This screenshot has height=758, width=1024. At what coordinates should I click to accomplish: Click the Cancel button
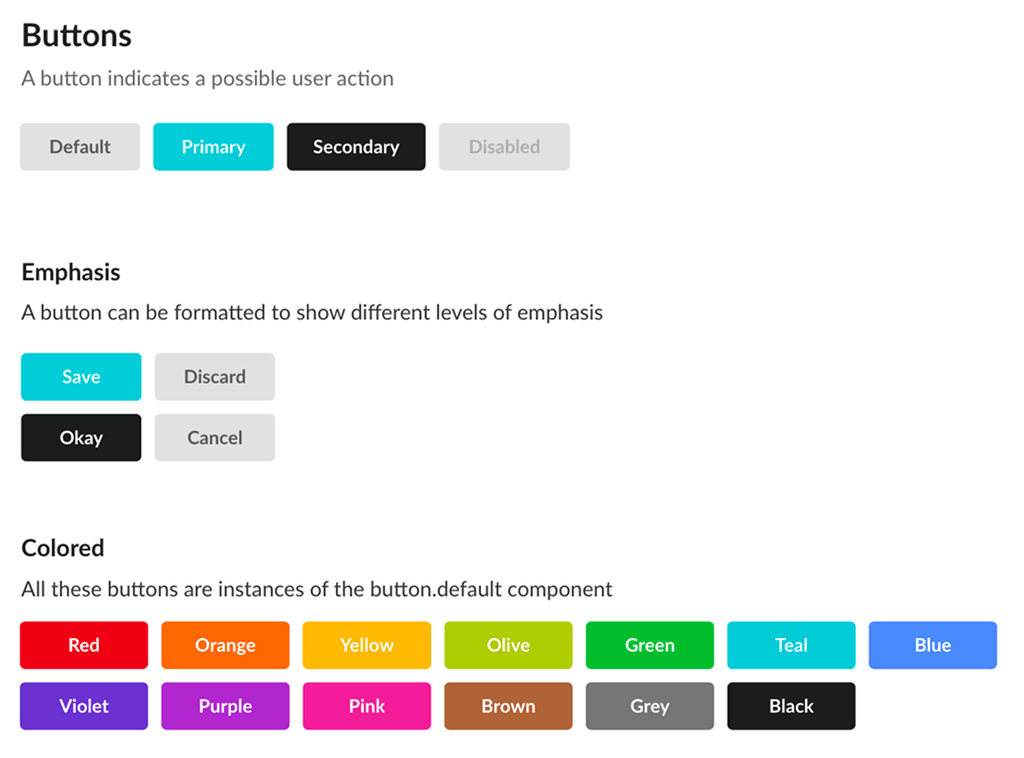[215, 437]
